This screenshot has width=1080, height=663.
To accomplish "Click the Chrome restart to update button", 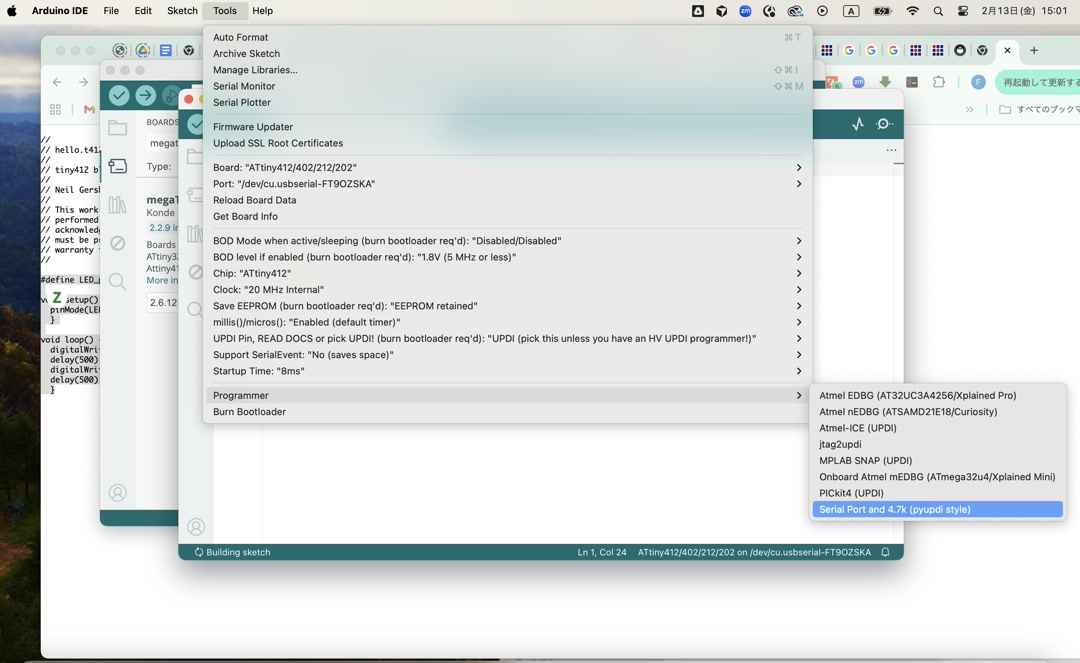I will point(1038,82).
